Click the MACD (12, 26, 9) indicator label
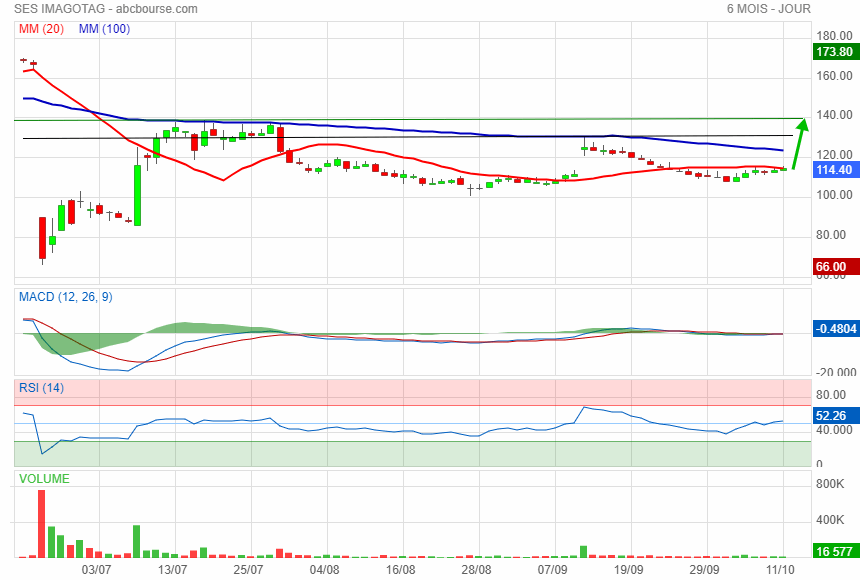Viewport: 860px width, 580px height. click(66, 297)
